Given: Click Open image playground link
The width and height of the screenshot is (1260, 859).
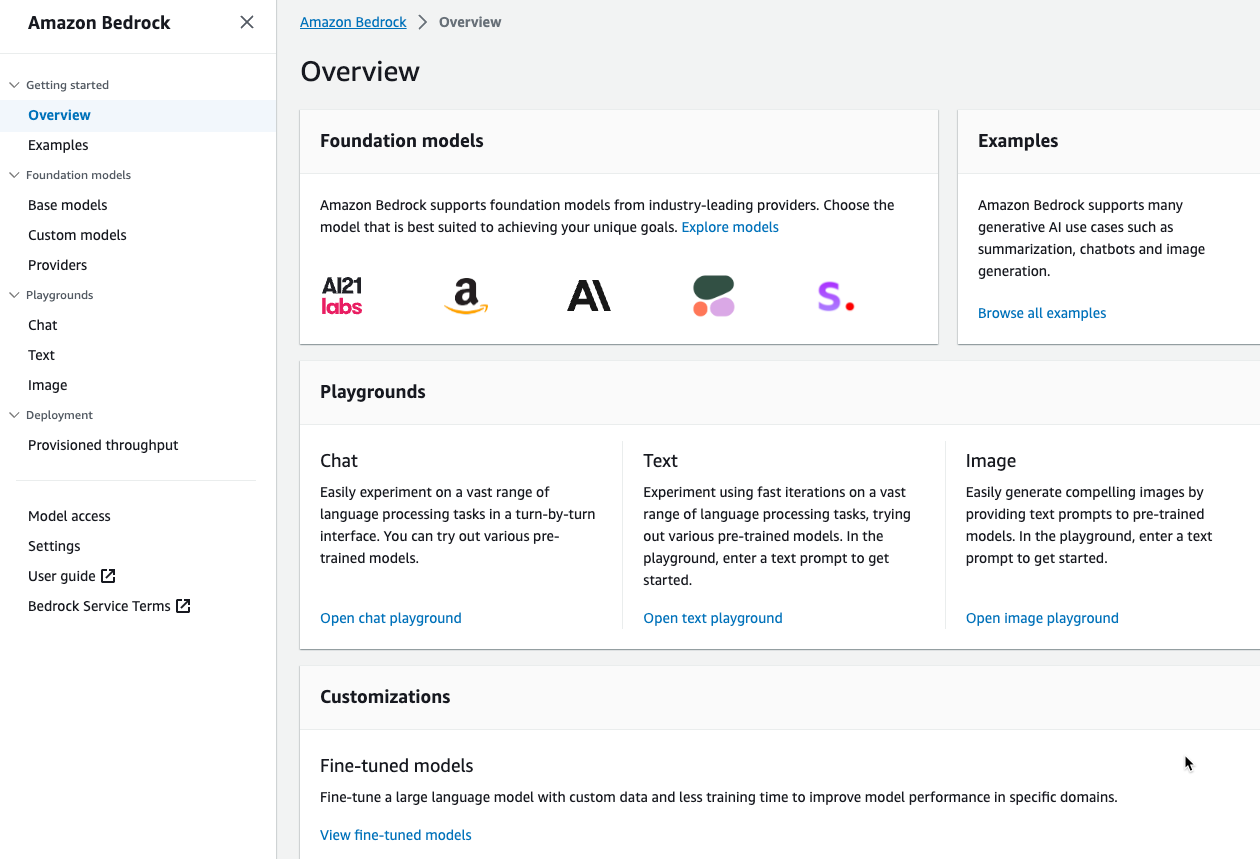Looking at the screenshot, I should [1042, 618].
